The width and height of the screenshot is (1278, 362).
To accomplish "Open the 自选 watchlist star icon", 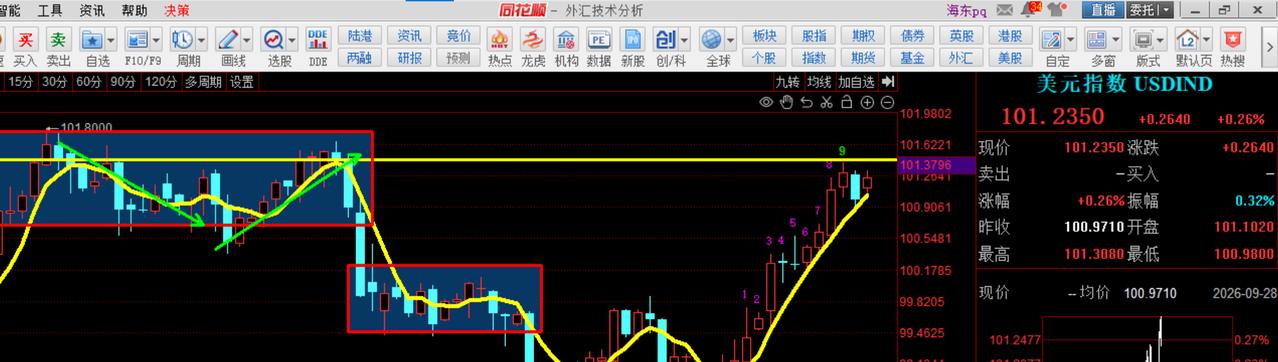I will coord(93,40).
